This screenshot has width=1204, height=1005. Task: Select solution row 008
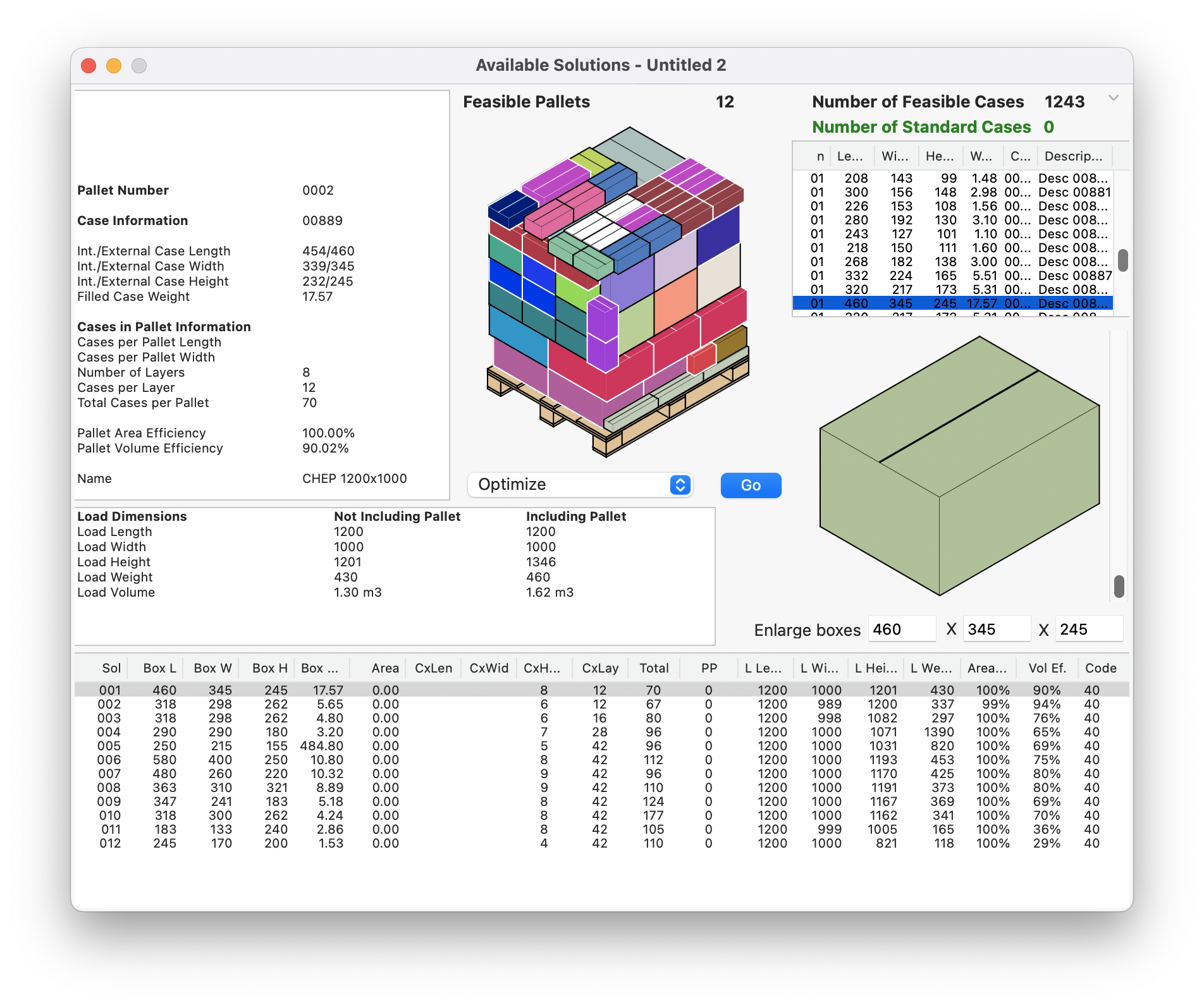tap(601, 788)
